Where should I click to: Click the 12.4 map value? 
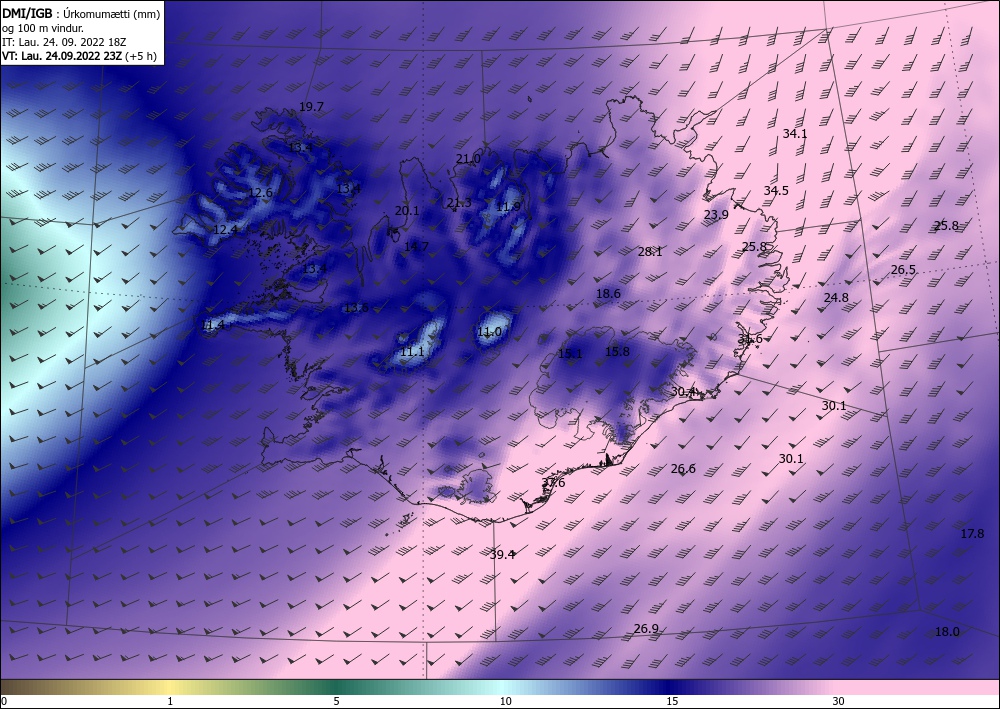click(x=225, y=230)
